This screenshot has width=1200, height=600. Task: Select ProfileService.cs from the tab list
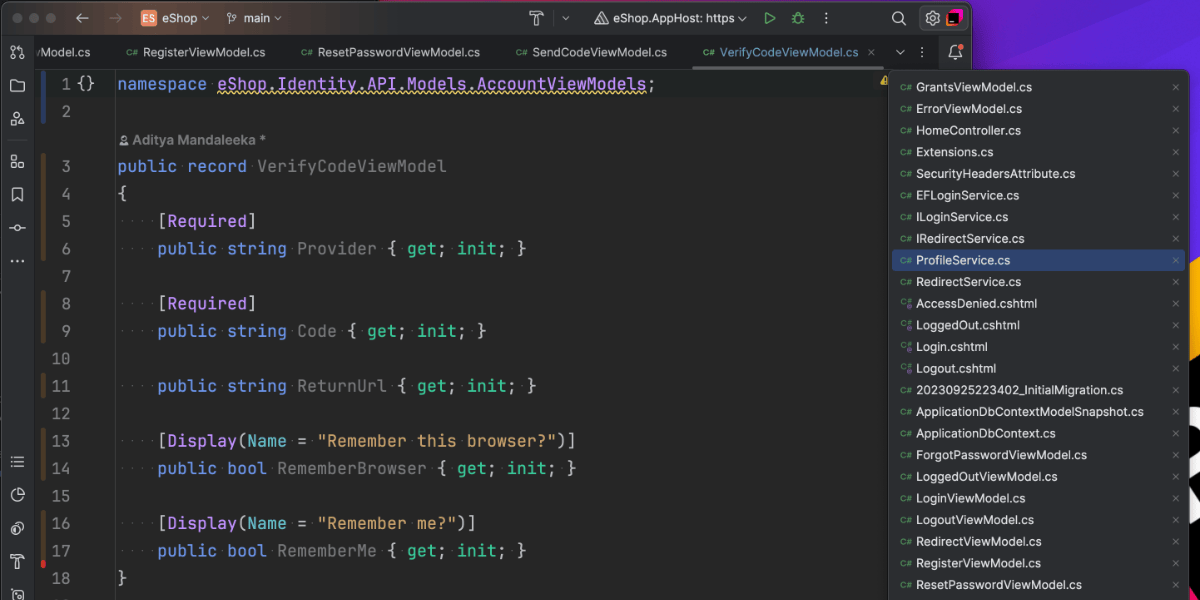(x=962, y=260)
